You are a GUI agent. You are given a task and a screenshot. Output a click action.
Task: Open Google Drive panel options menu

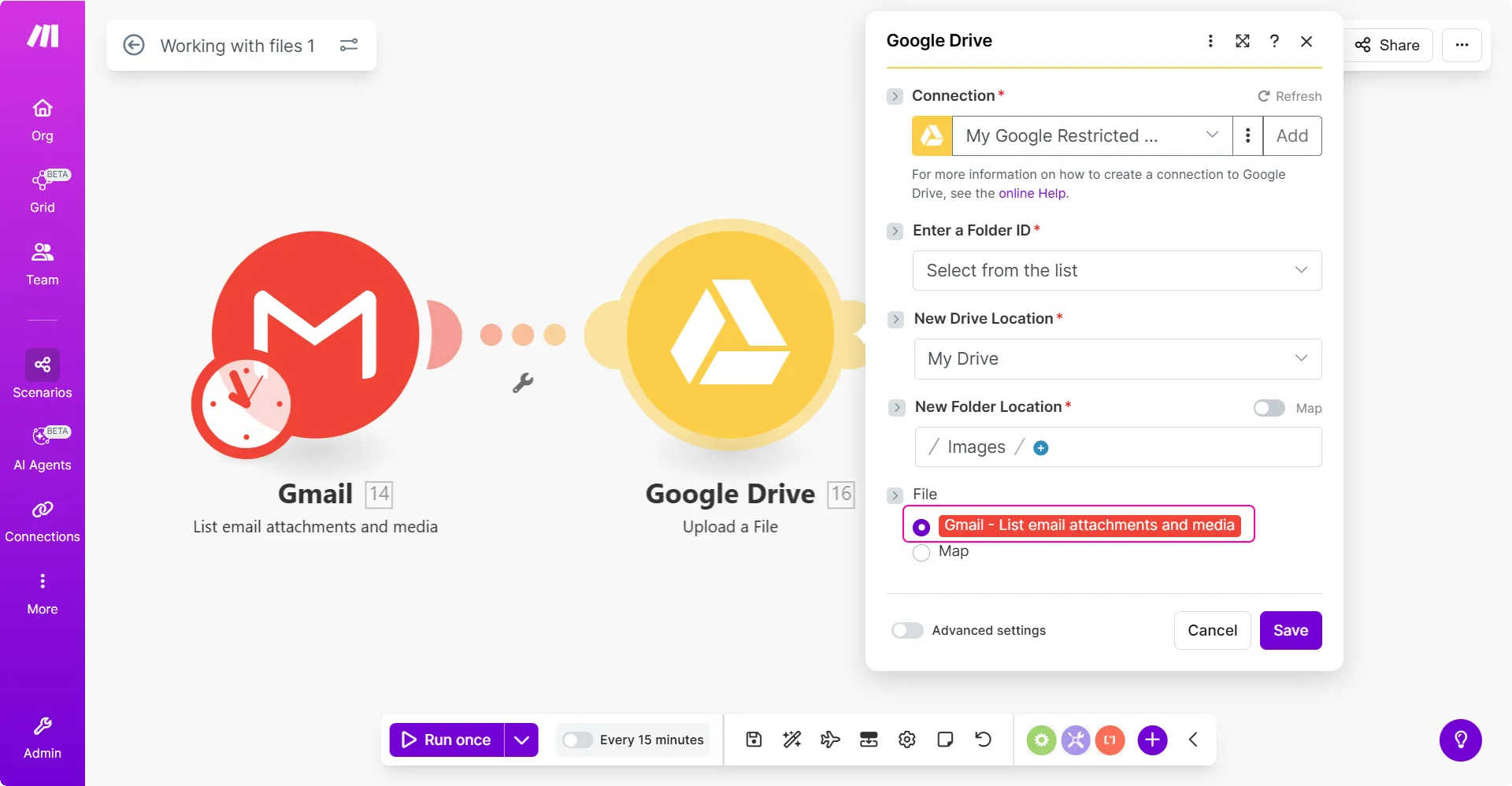pyautogui.click(x=1210, y=41)
